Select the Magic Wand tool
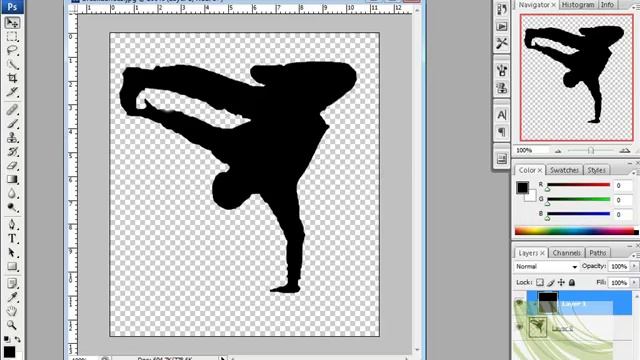640x360 pixels. tap(12, 64)
